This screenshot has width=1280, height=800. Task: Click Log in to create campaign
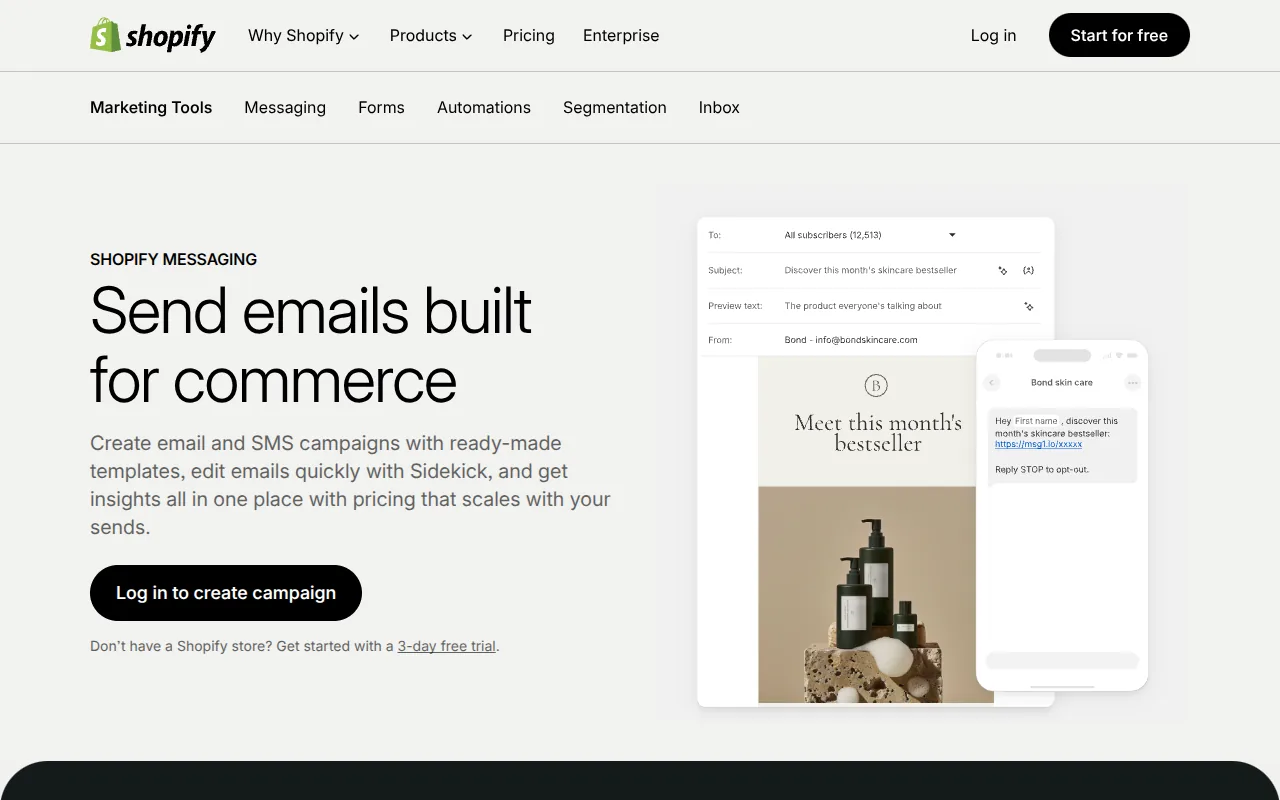(x=226, y=593)
